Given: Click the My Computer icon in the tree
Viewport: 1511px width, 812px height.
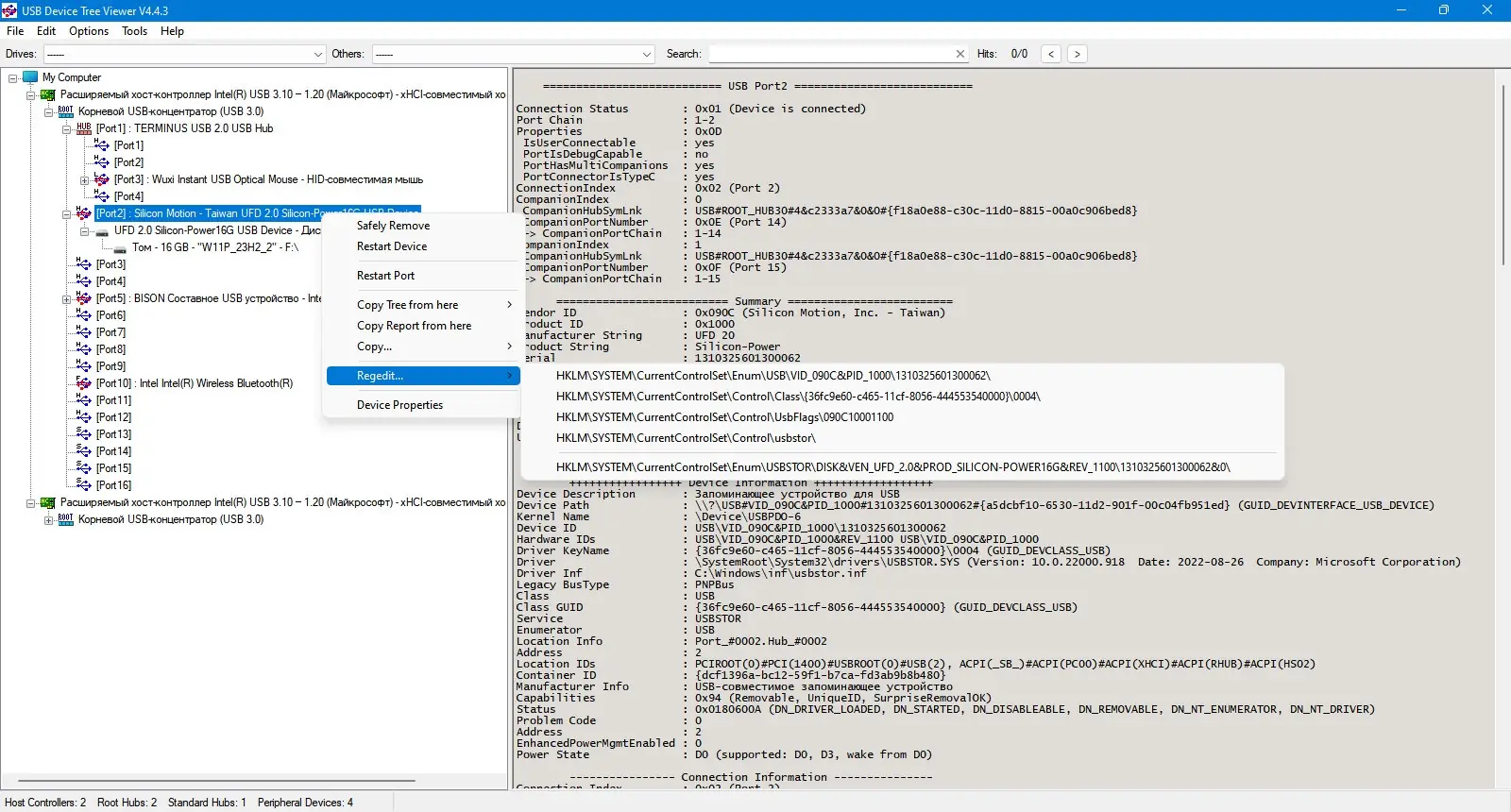Looking at the screenshot, I should (x=30, y=77).
